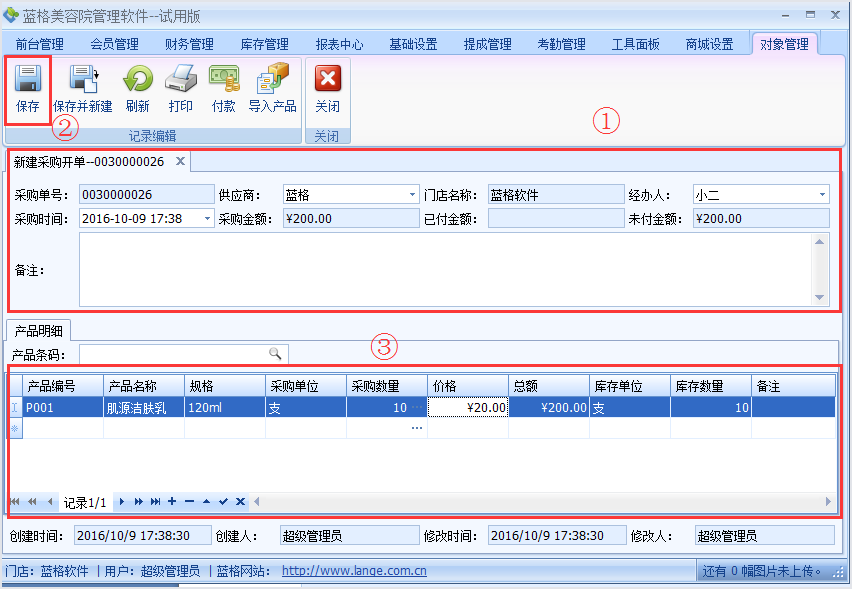
Task: Click the 采购单号 field
Action: pos(147,195)
